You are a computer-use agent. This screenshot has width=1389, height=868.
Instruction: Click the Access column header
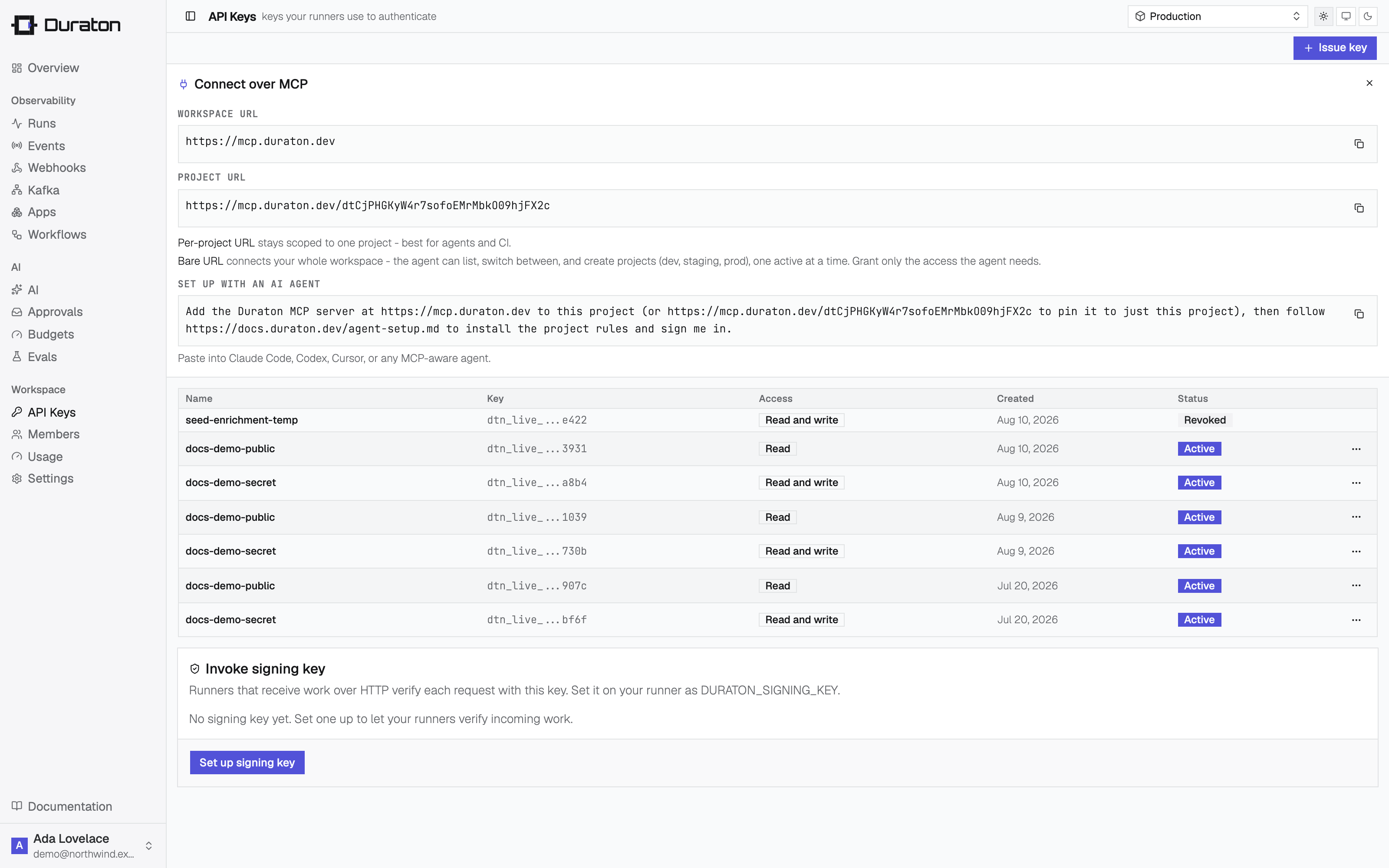coord(775,398)
